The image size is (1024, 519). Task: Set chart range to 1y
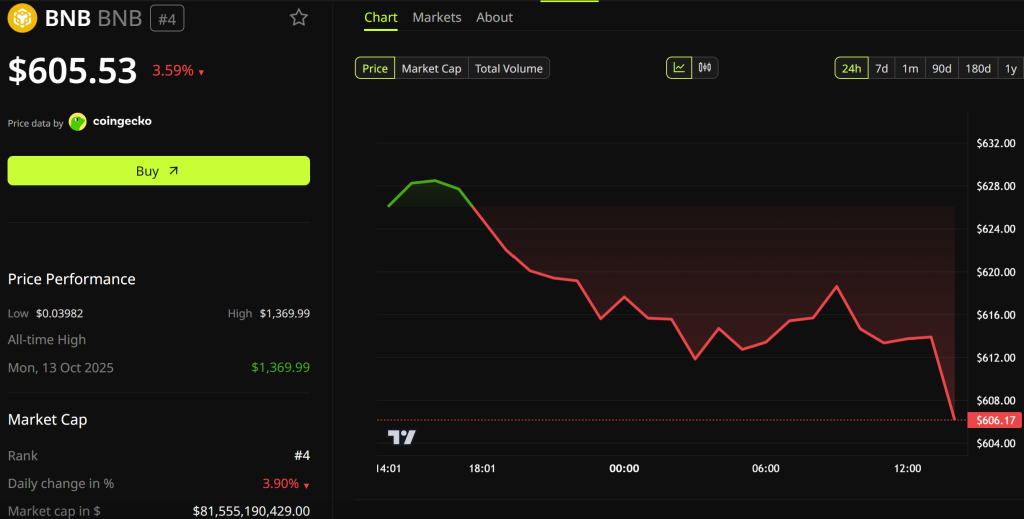[1011, 68]
